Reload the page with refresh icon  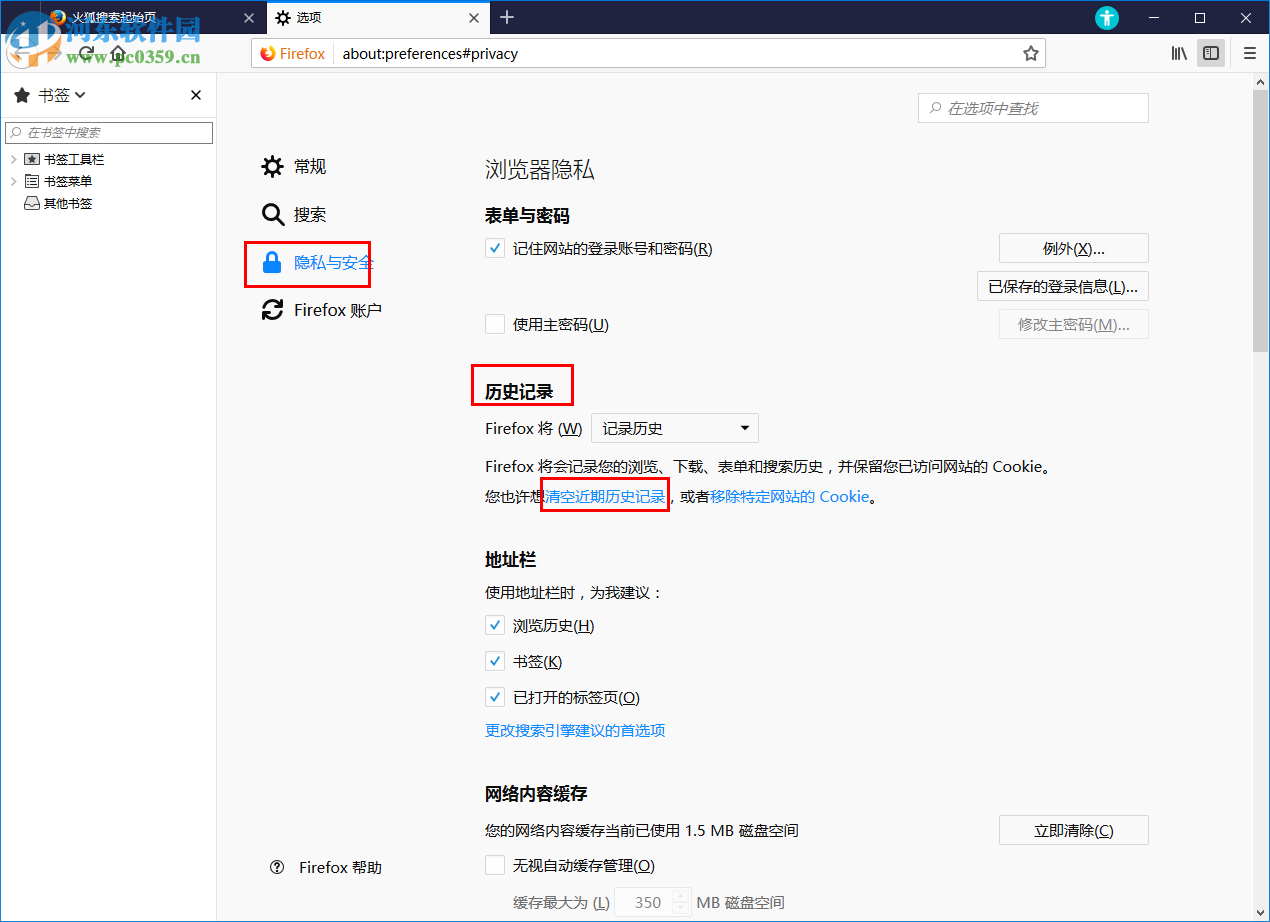(86, 53)
